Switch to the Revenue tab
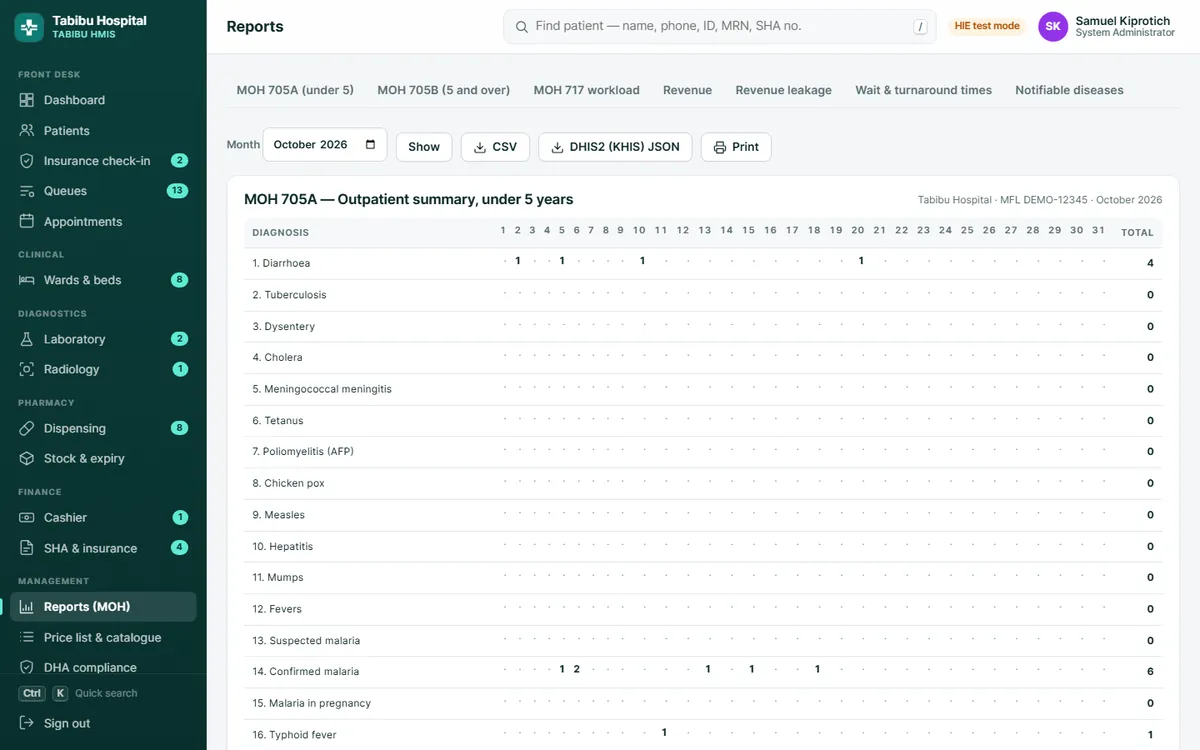This screenshot has height=750, width=1200. click(x=687, y=90)
